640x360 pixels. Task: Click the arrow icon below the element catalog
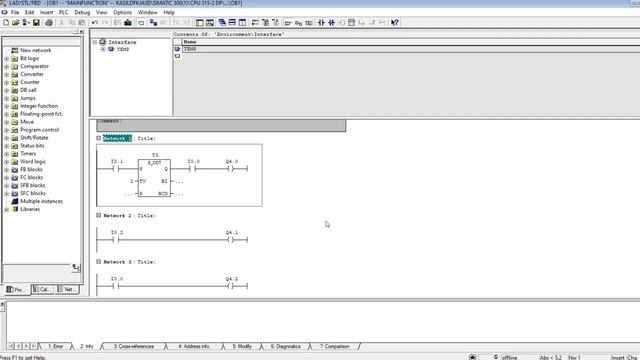(x=76, y=268)
